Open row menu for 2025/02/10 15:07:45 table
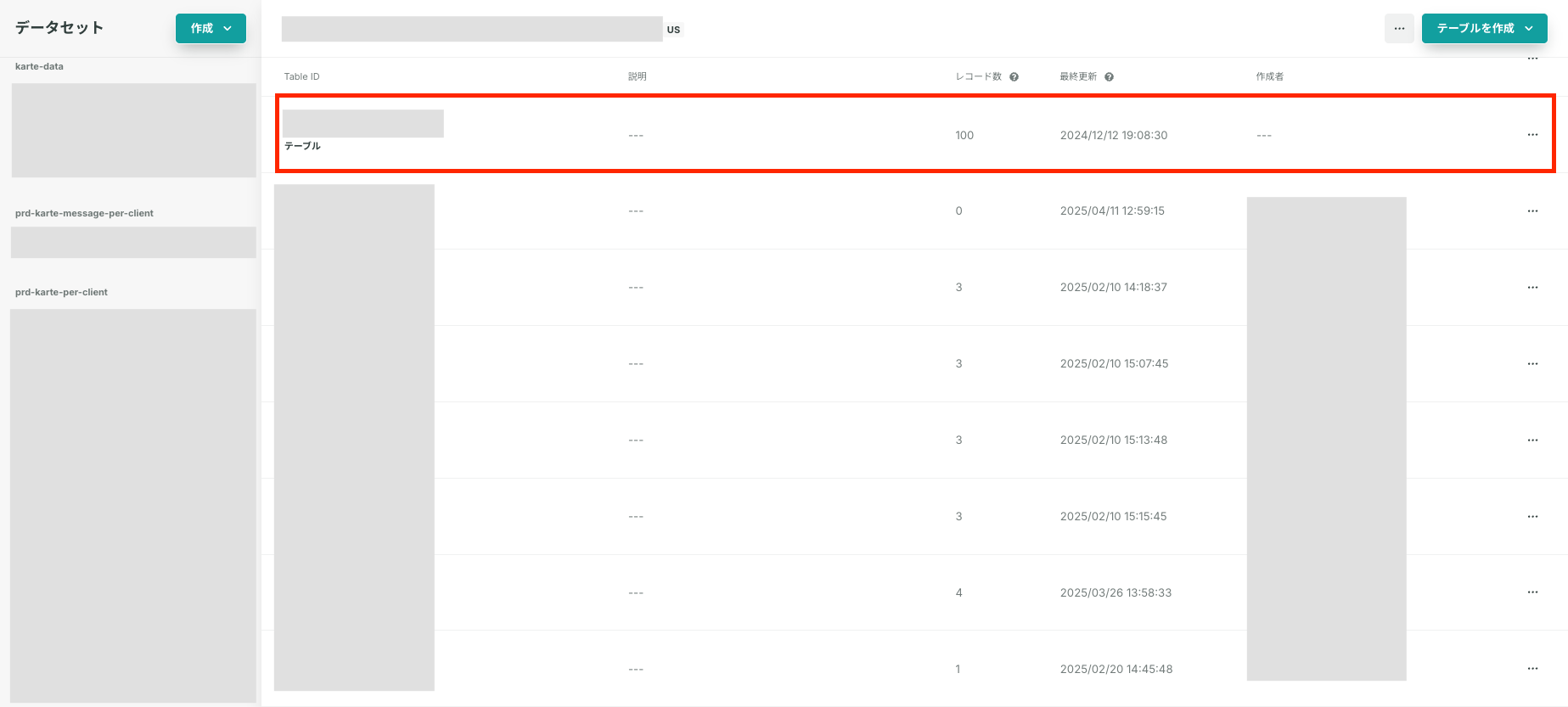This screenshot has width=1568, height=707. coord(1532,364)
